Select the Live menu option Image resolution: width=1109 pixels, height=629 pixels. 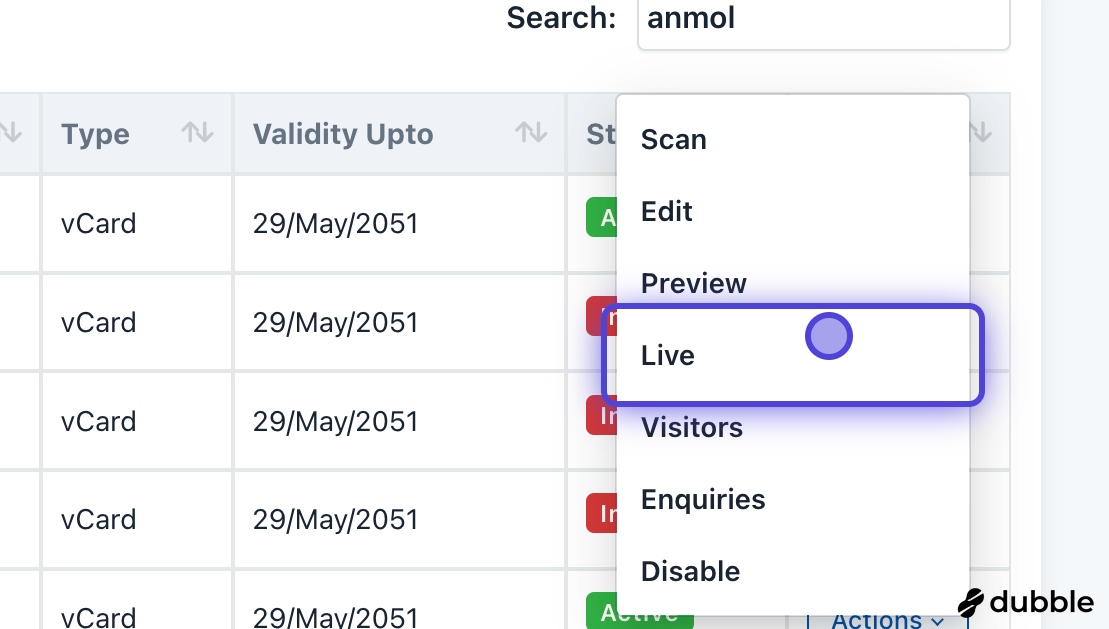click(668, 356)
